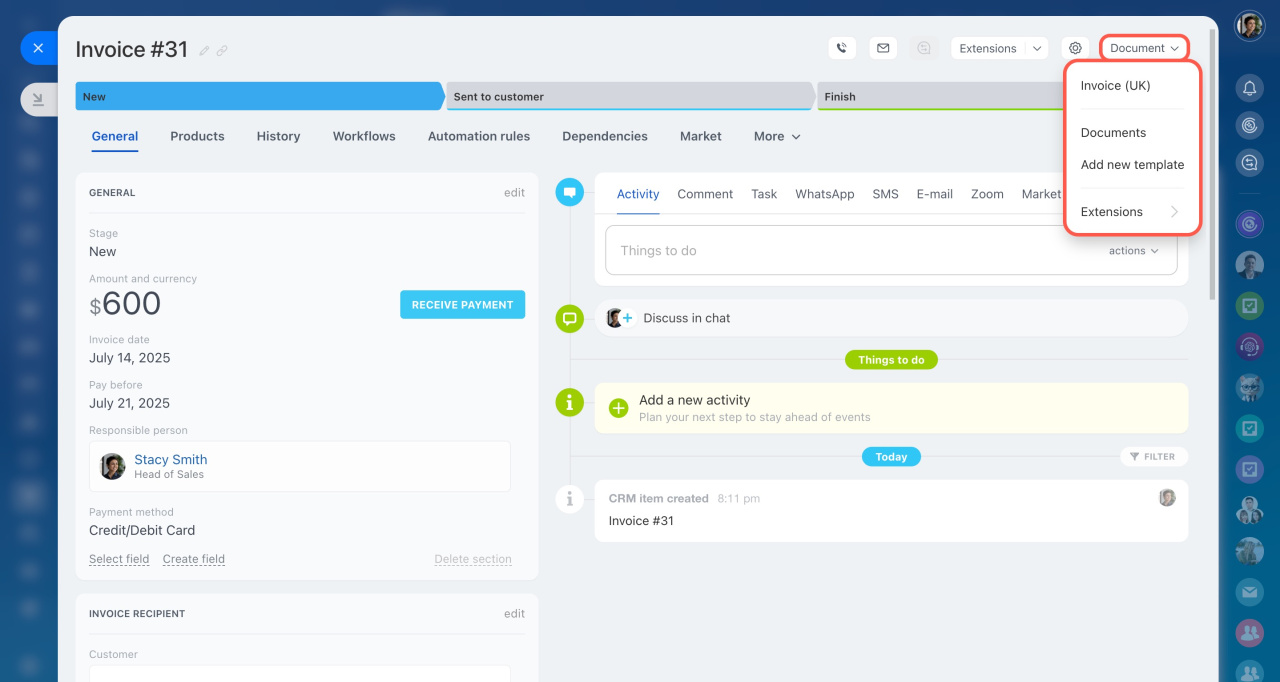Viewport: 1280px width, 682px height.
Task: Click the Filter button in timeline
Action: [1153, 457]
